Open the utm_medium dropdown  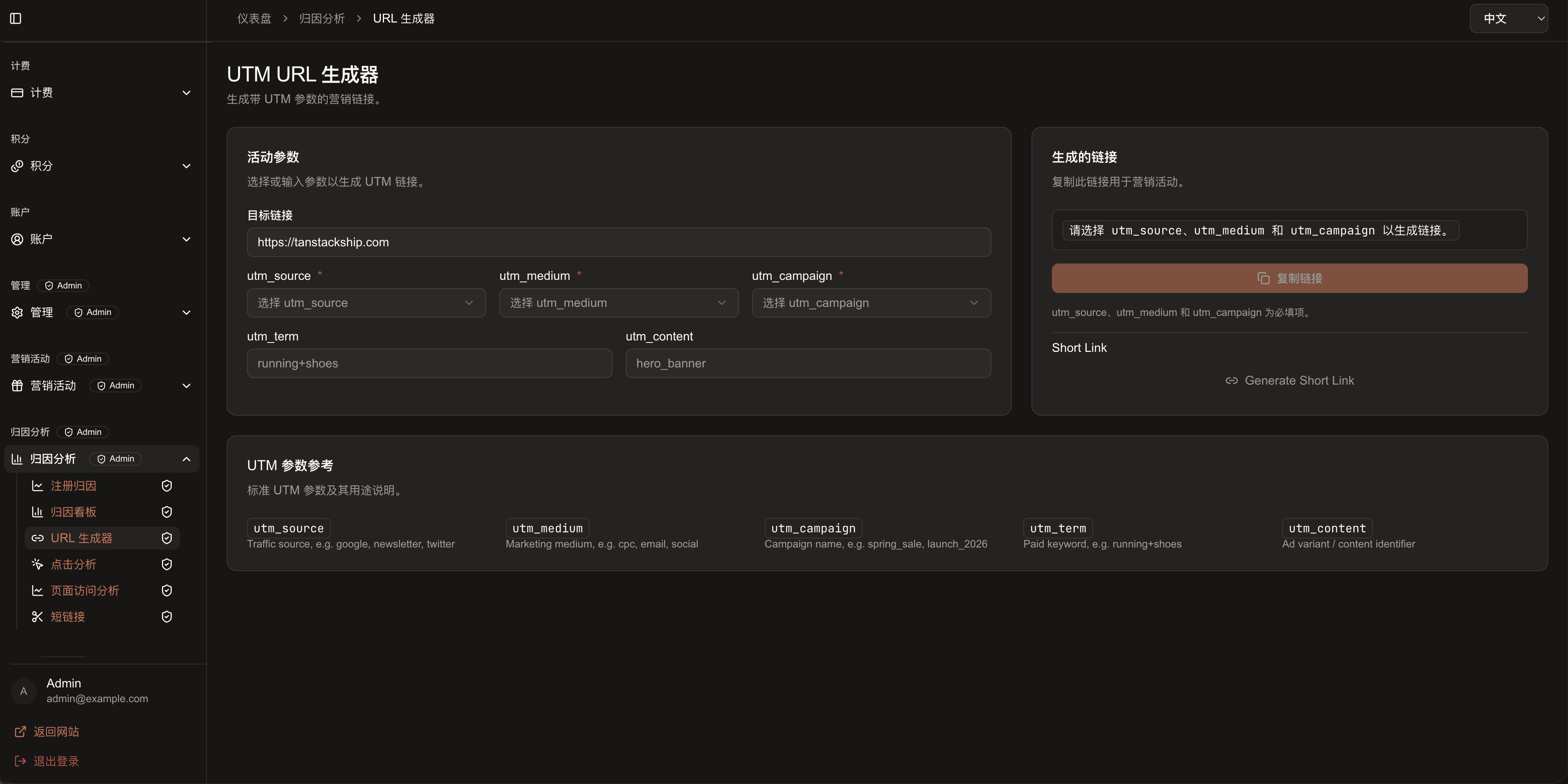point(618,303)
